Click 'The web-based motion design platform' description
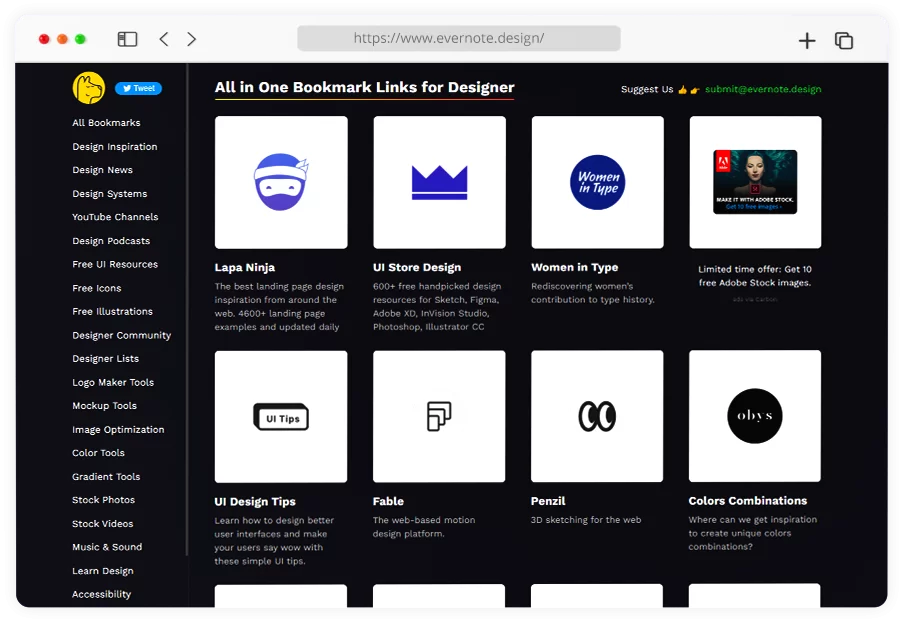The width and height of the screenshot is (903, 622). [424, 527]
